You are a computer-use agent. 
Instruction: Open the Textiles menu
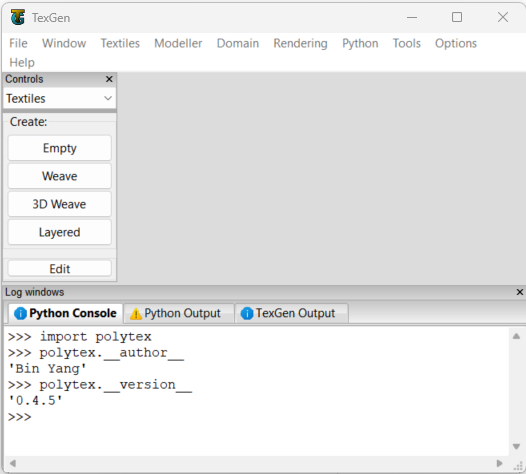(120, 43)
